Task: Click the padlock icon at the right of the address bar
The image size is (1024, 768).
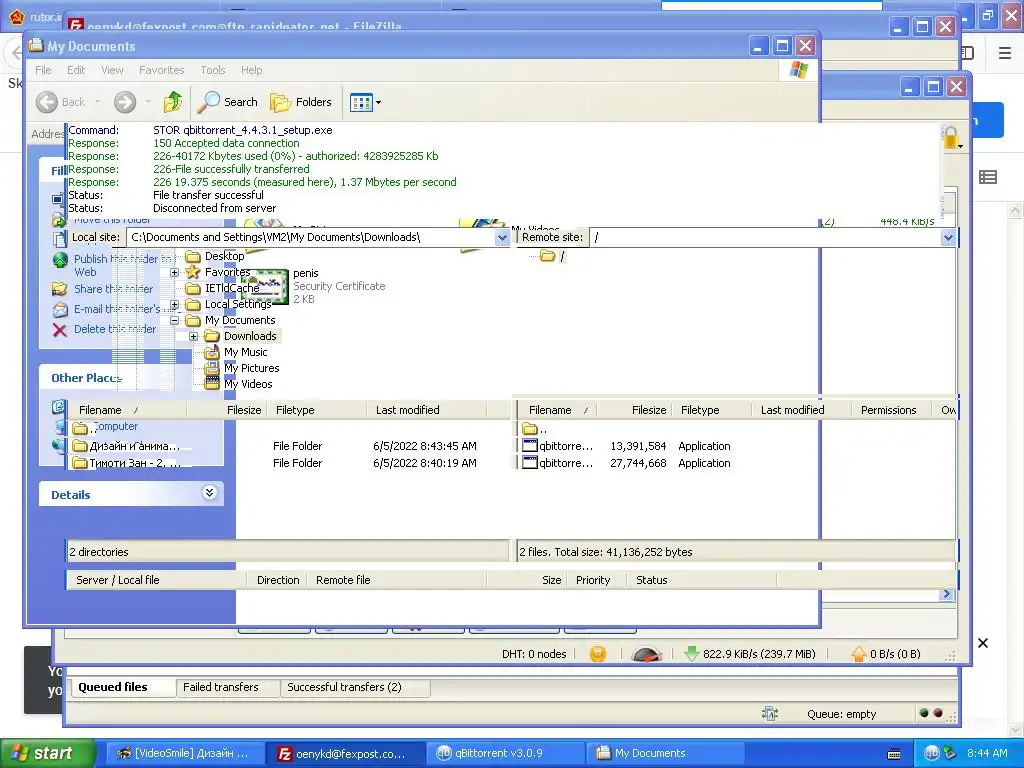Action: [x=952, y=138]
